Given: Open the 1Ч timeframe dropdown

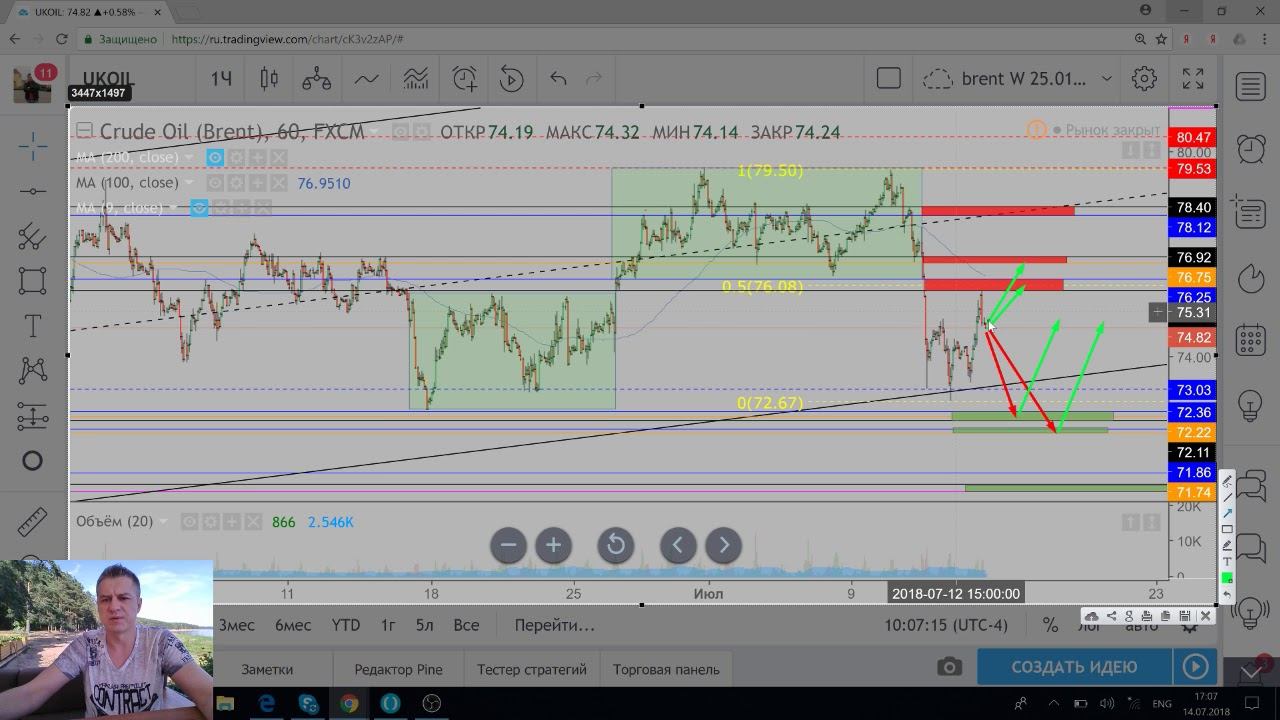Looking at the screenshot, I should (221, 79).
